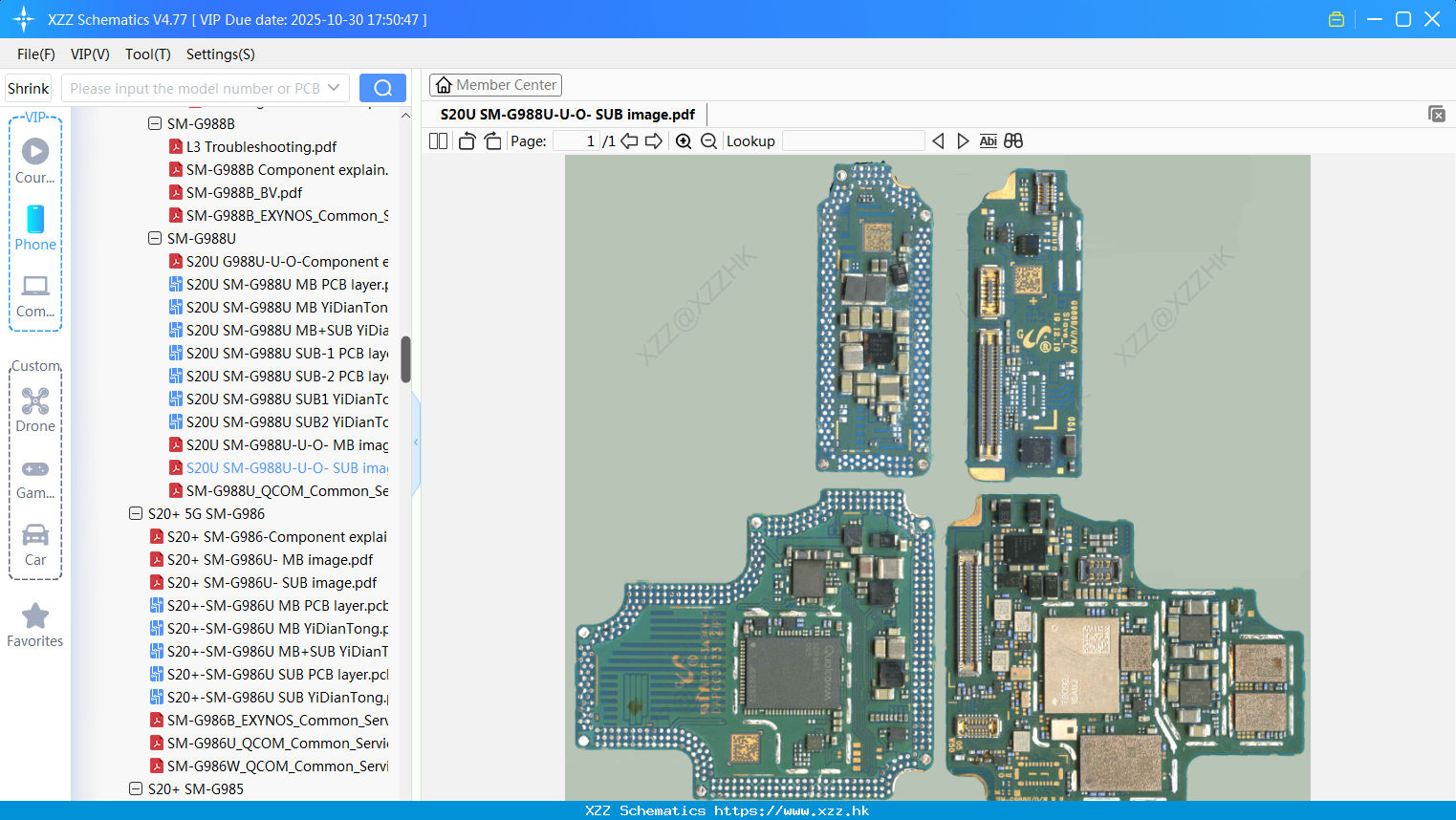
Task: Open S20U SM-G988U SUB2 YiDianTong file
Action: [x=287, y=421]
